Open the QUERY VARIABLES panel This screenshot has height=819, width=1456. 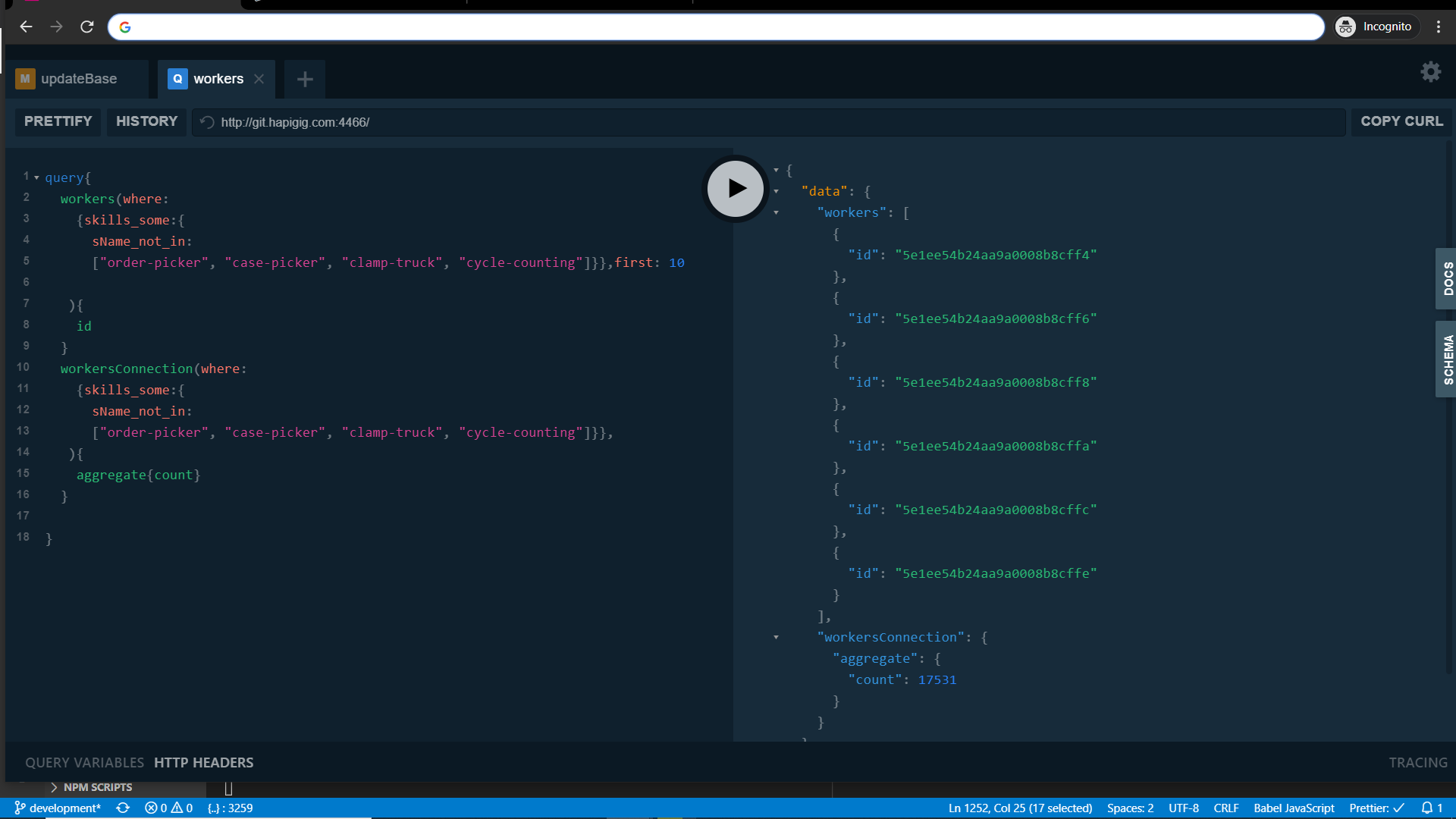pos(84,763)
